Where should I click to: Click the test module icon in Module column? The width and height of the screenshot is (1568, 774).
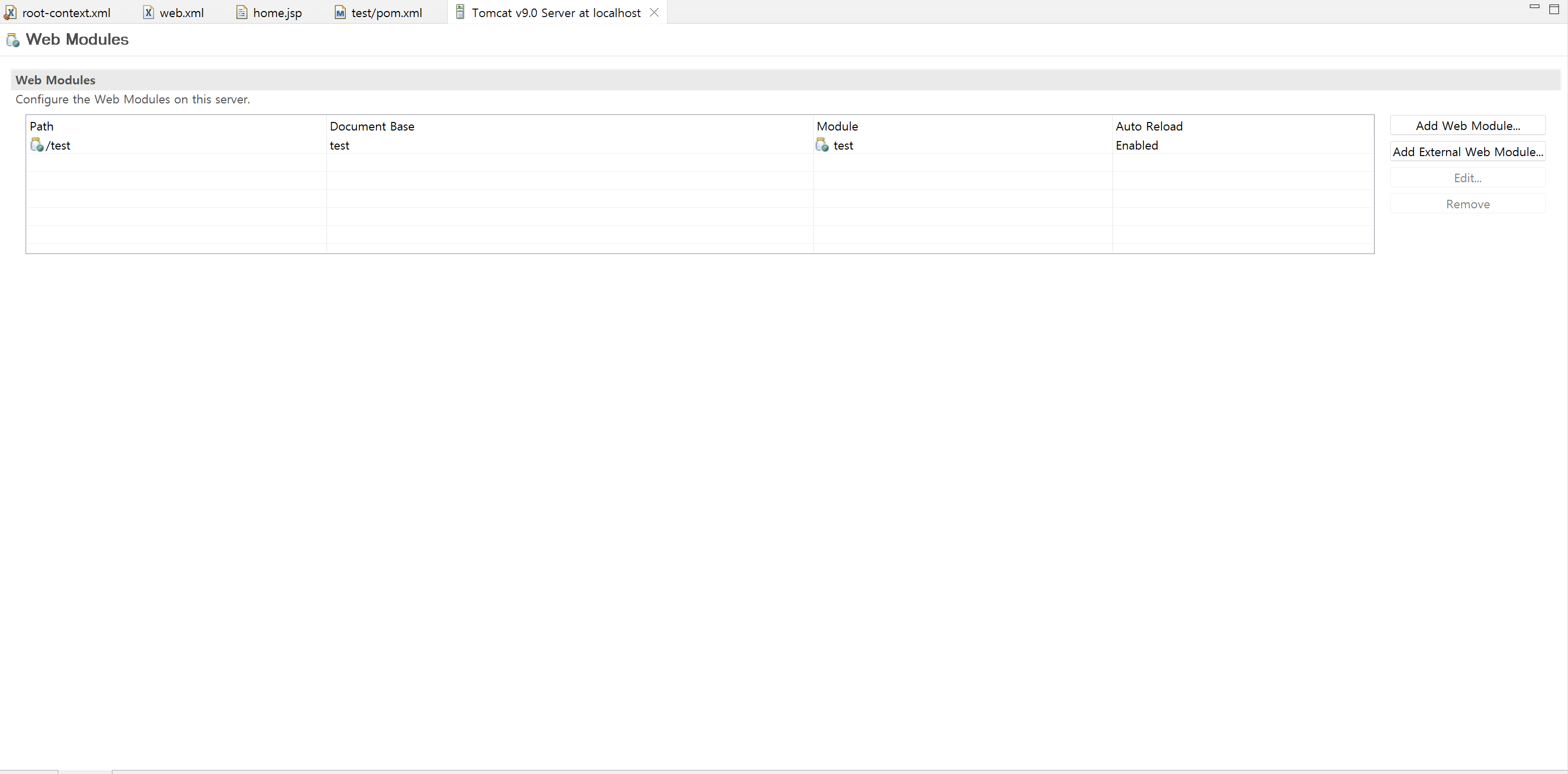(822, 145)
